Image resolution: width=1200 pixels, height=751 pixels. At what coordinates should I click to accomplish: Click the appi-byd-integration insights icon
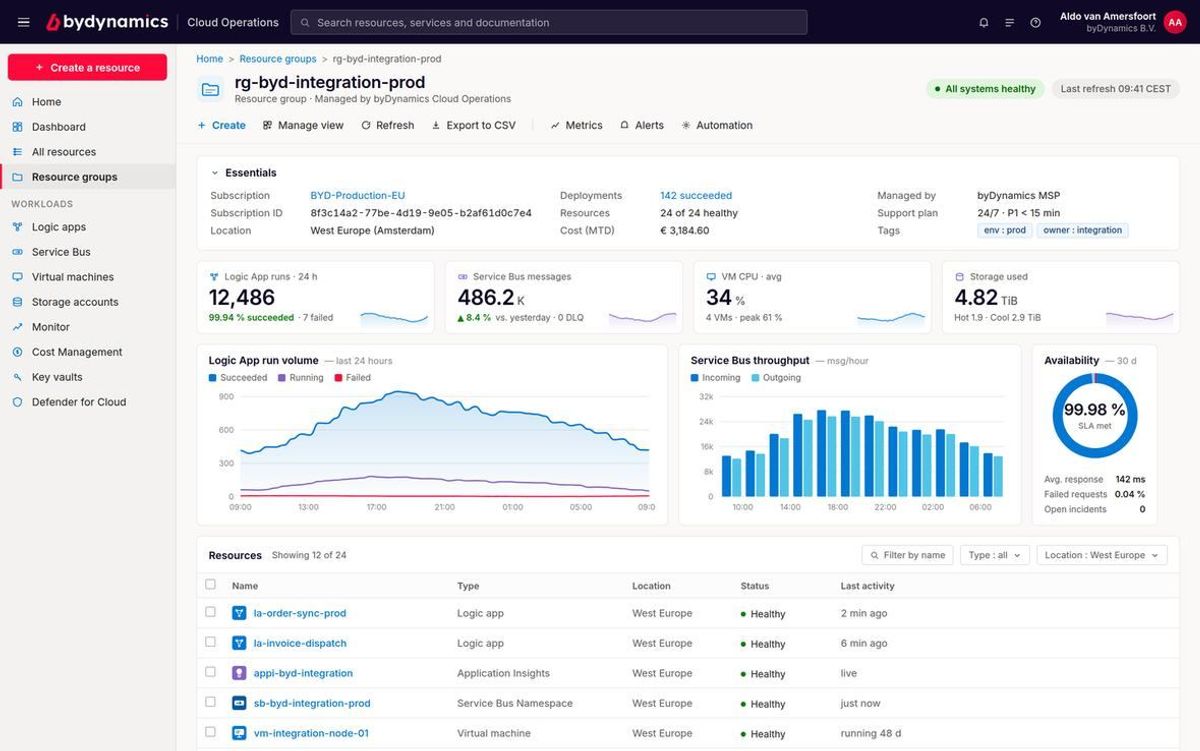pos(239,673)
